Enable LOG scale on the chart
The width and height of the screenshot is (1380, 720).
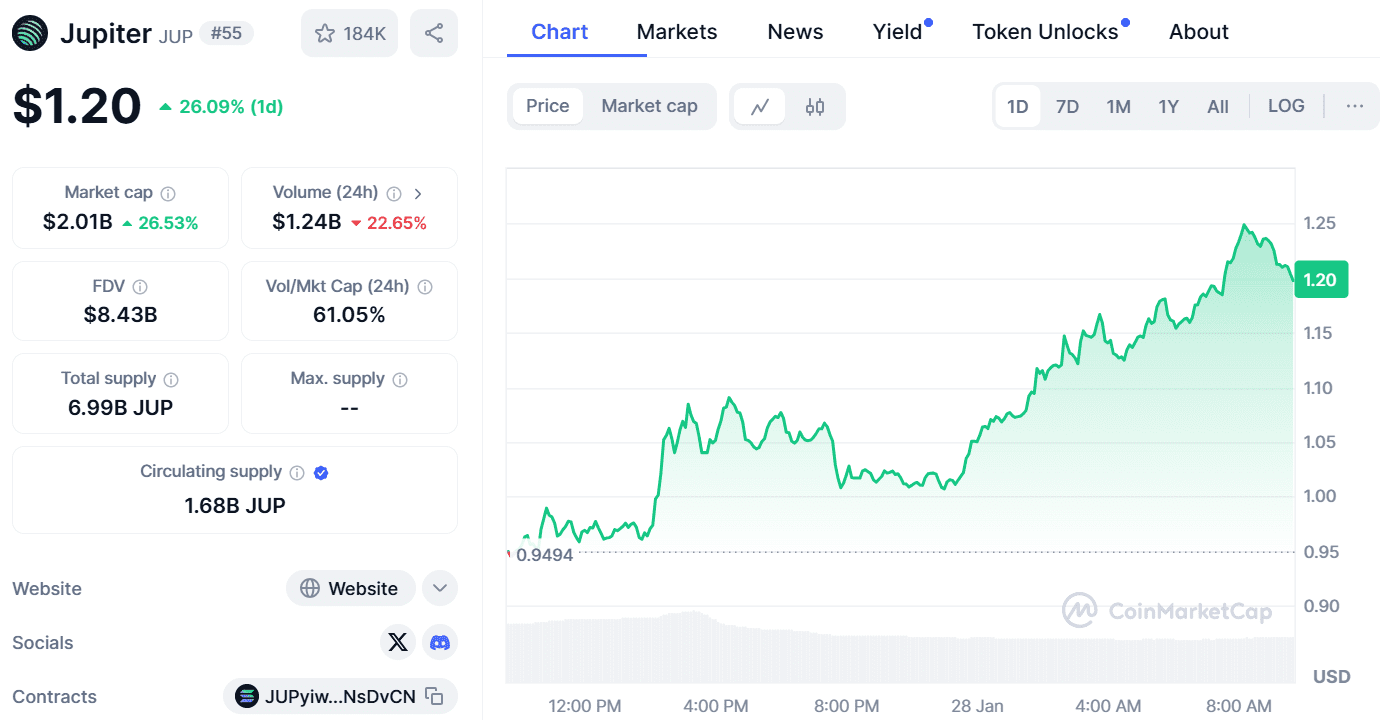click(1286, 105)
